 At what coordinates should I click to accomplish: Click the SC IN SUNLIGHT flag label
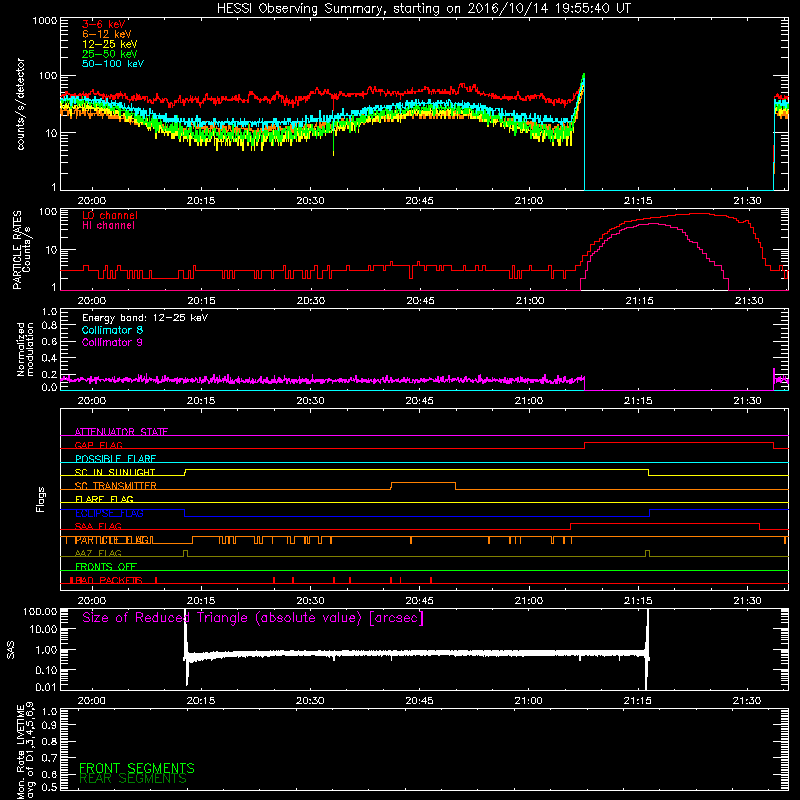click(115, 472)
